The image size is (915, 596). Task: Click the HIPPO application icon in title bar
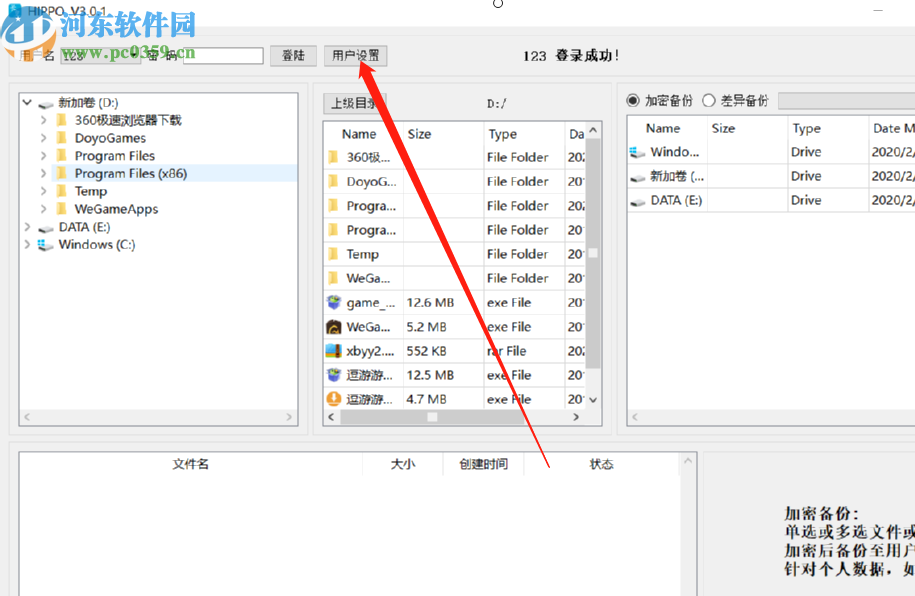pyautogui.click(x=13, y=8)
